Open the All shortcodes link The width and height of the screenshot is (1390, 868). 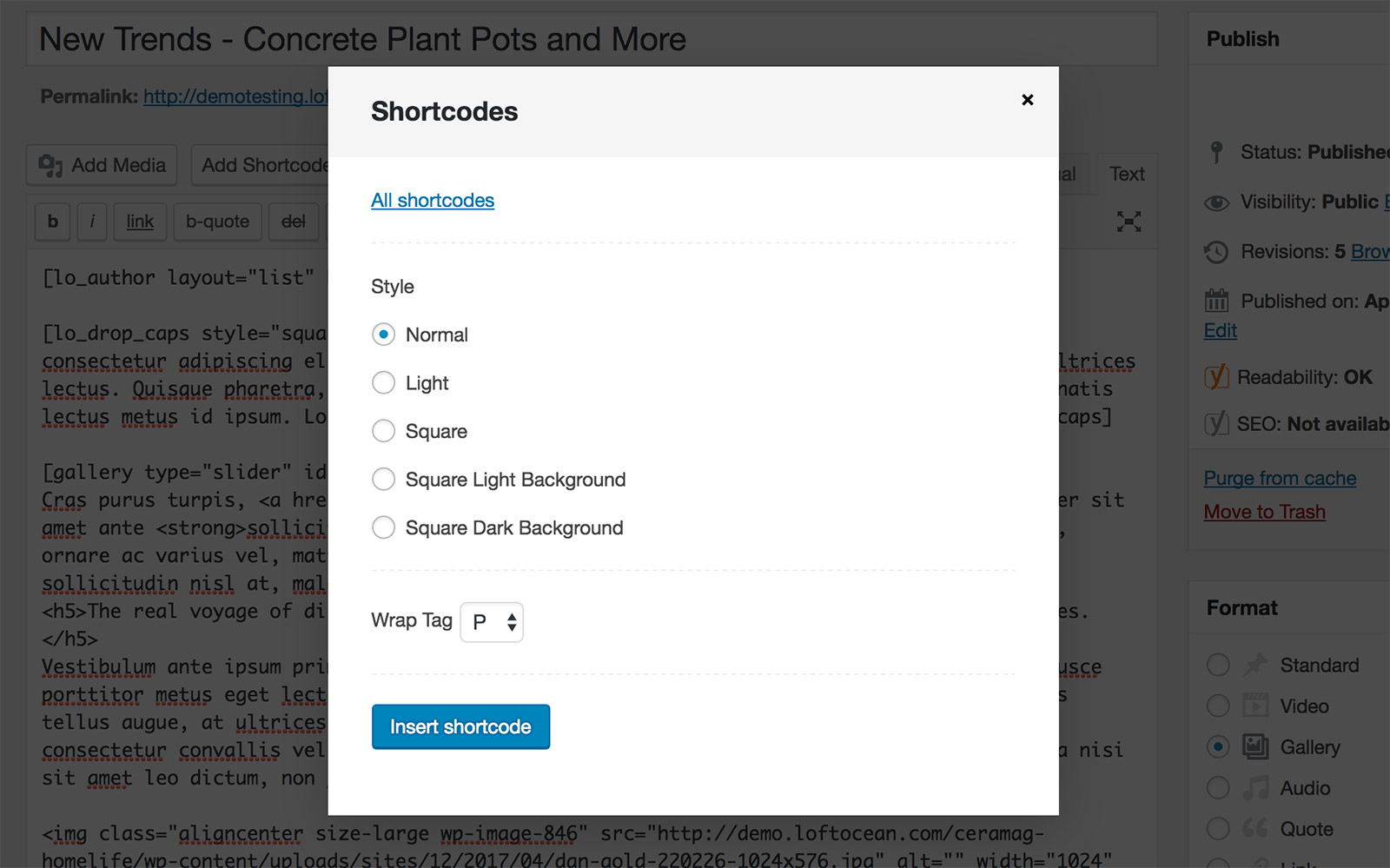tap(433, 201)
